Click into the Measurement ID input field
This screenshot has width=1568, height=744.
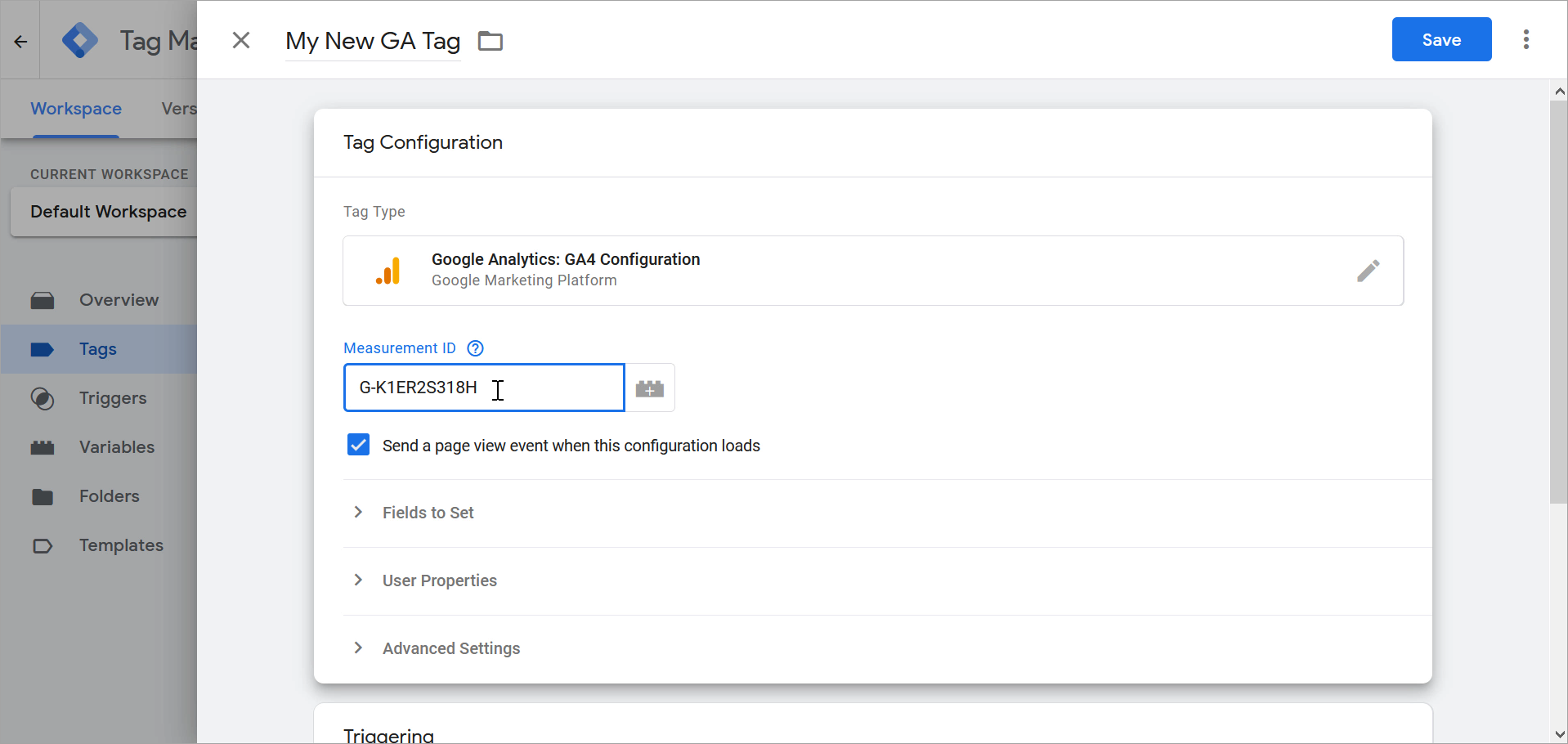(x=484, y=388)
